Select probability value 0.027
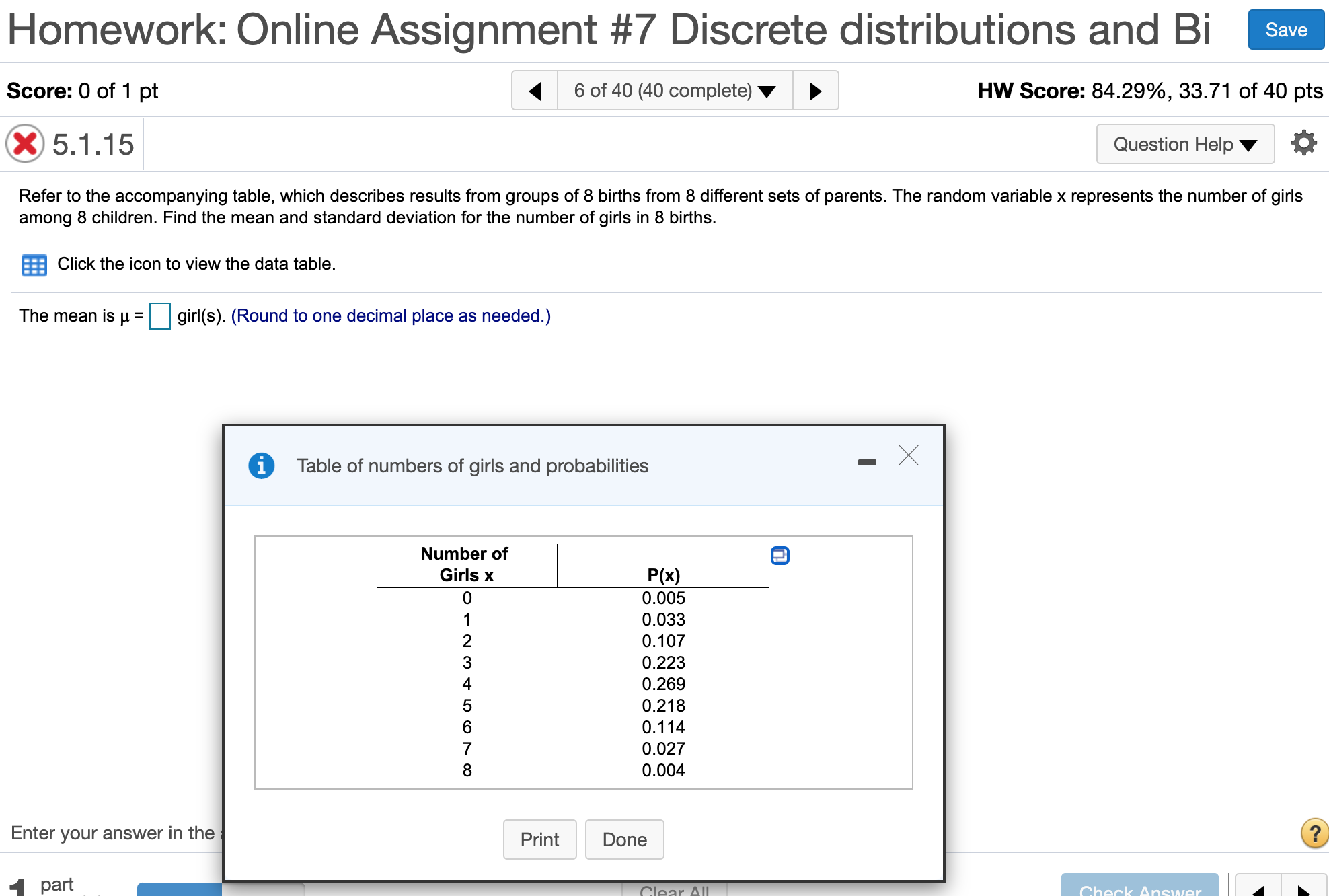 pos(663,749)
